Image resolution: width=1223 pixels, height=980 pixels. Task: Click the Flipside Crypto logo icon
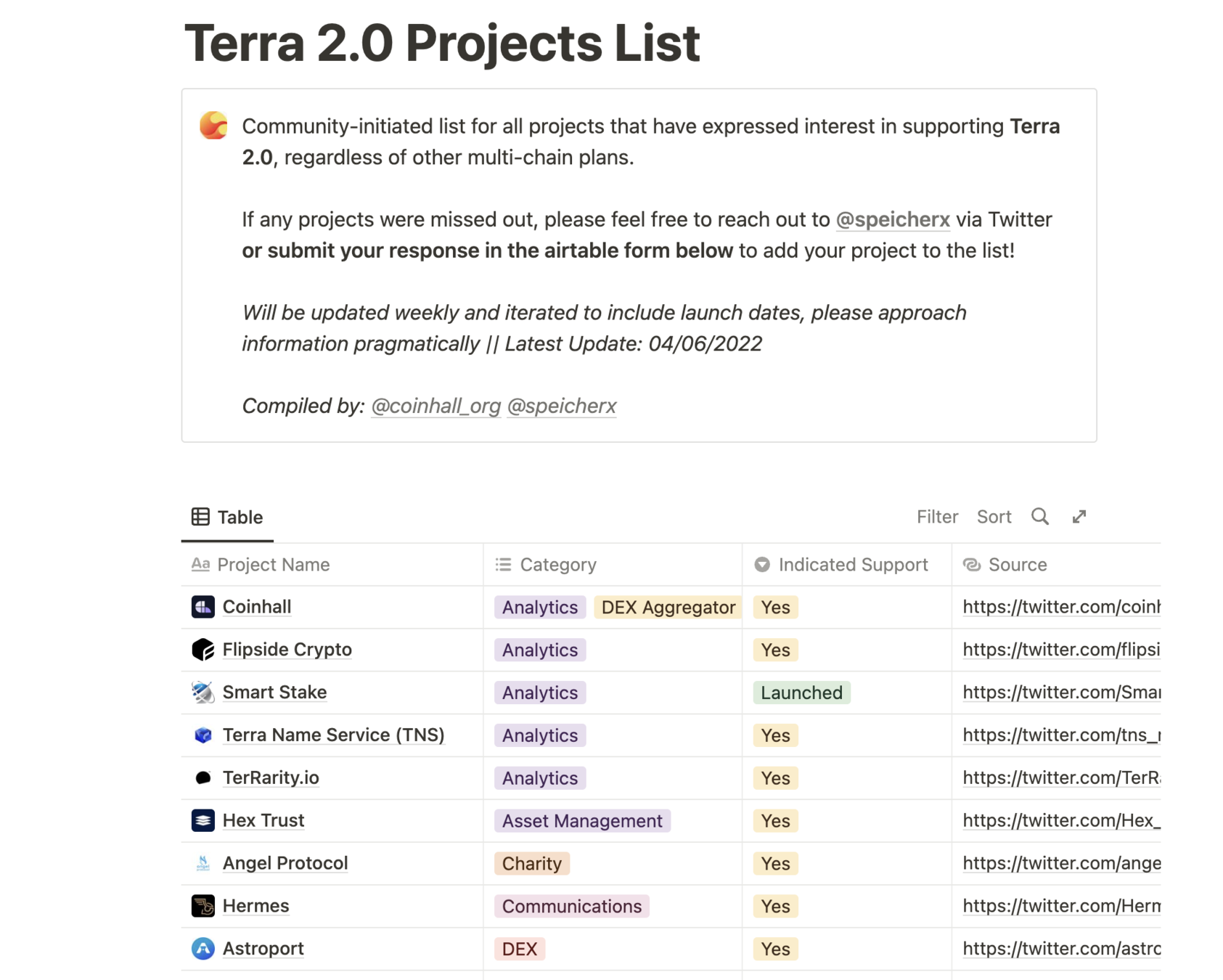click(x=203, y=649)
